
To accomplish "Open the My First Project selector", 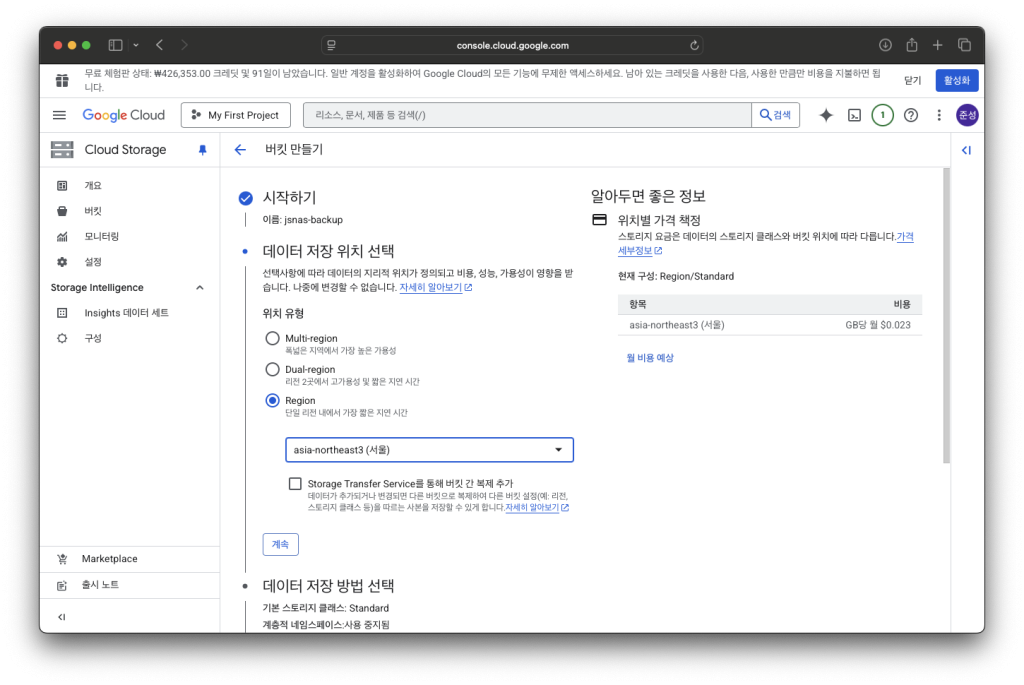I will 236,115.
